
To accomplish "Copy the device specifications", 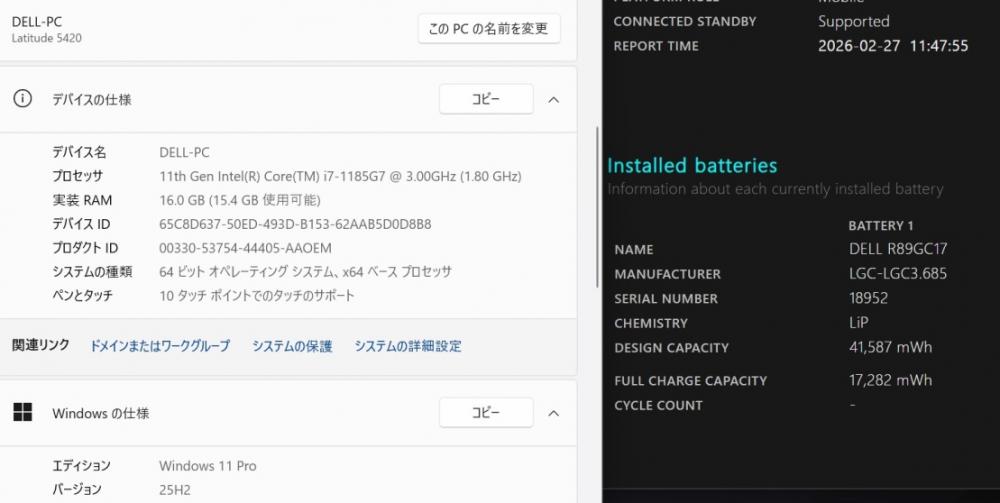I will pyautogui.click(x=486, y=99).
